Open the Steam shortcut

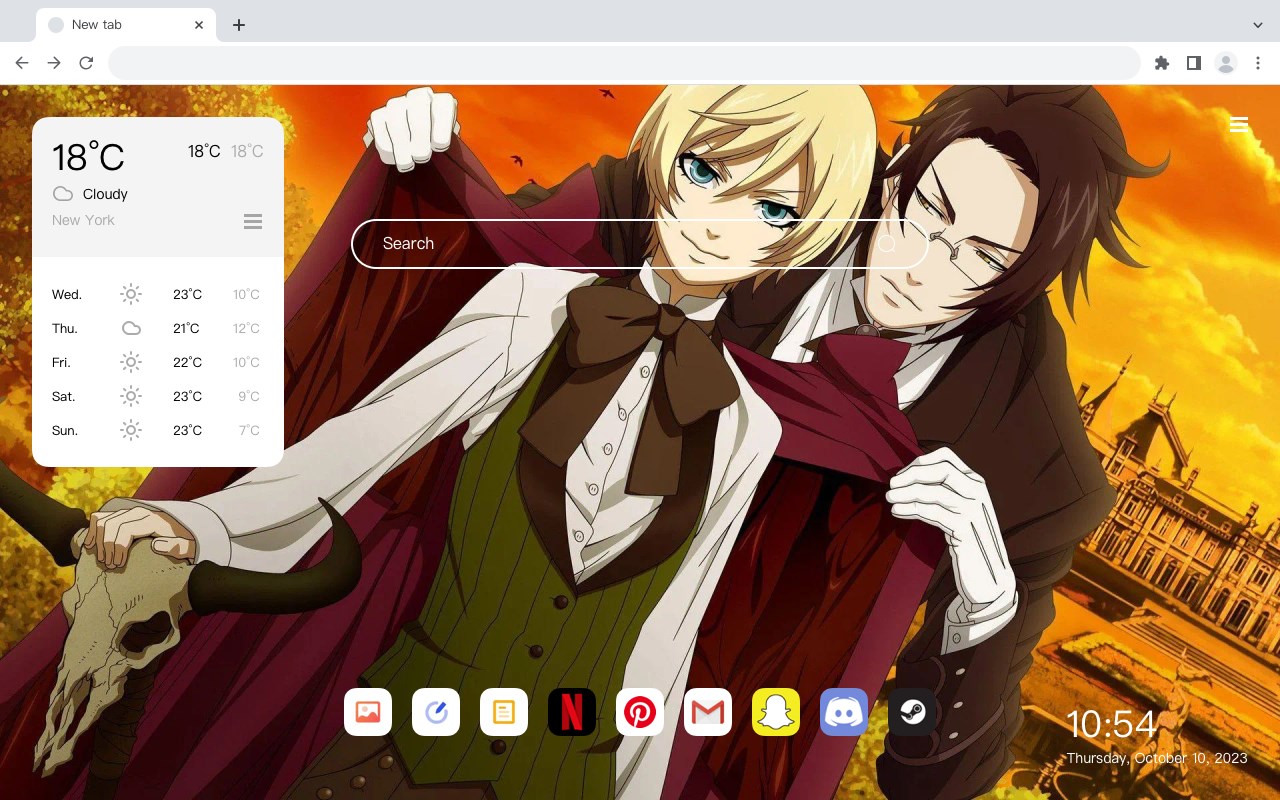click(x=912, y=712)
